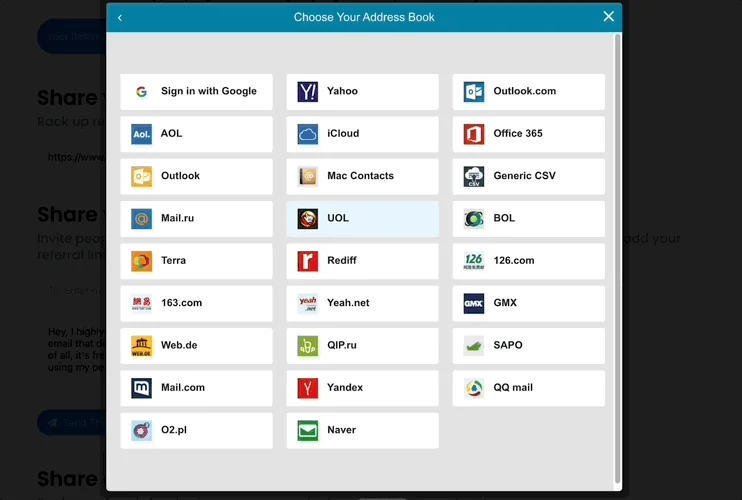Click the Outlook.com icon

474,92
